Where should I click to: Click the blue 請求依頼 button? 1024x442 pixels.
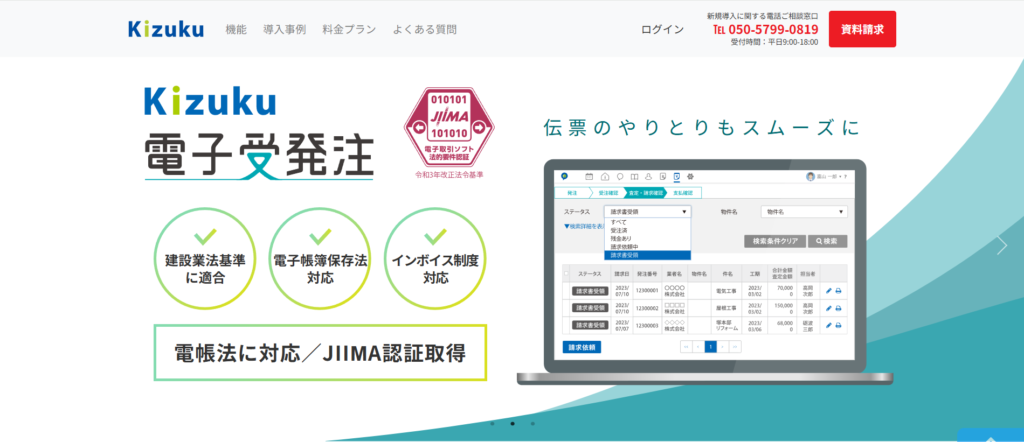tap(582, 347)
